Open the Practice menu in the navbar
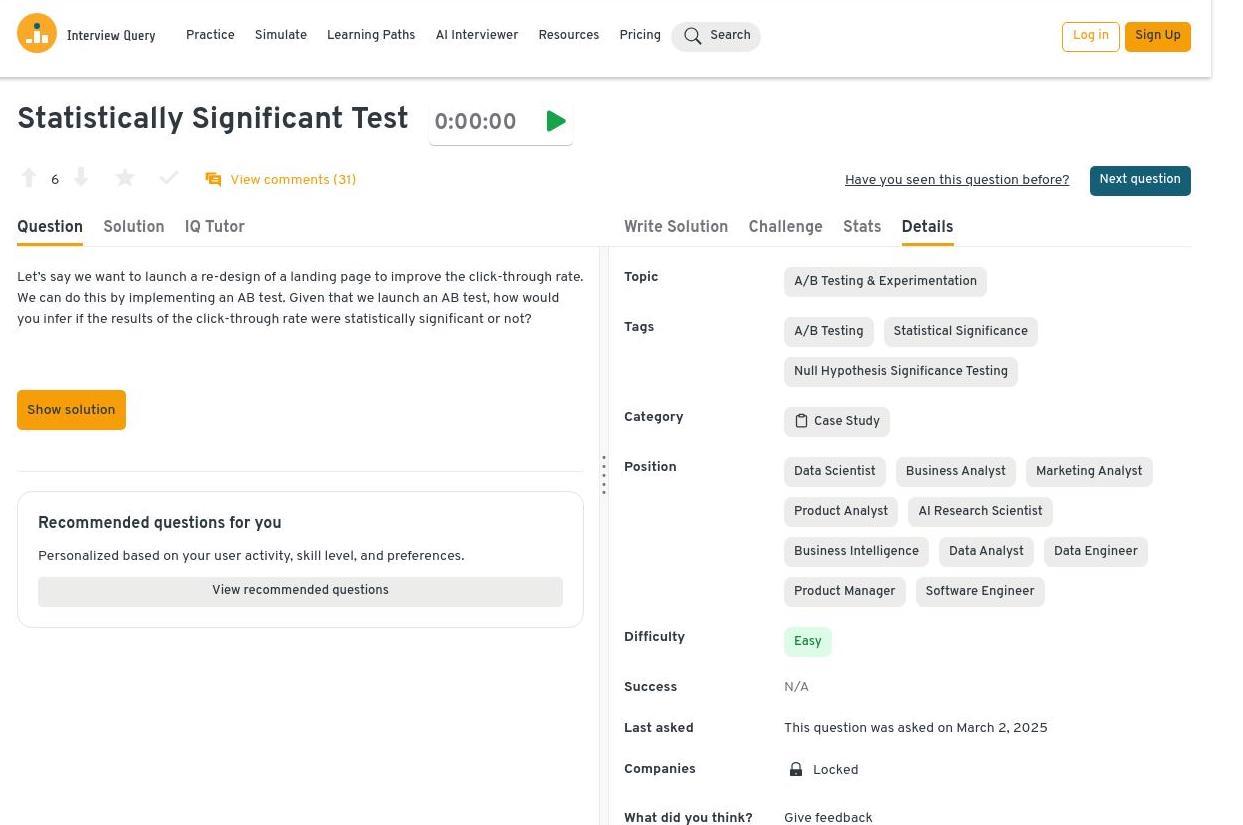This screenshot has width=1243, height=825. [x=210, y=35]
